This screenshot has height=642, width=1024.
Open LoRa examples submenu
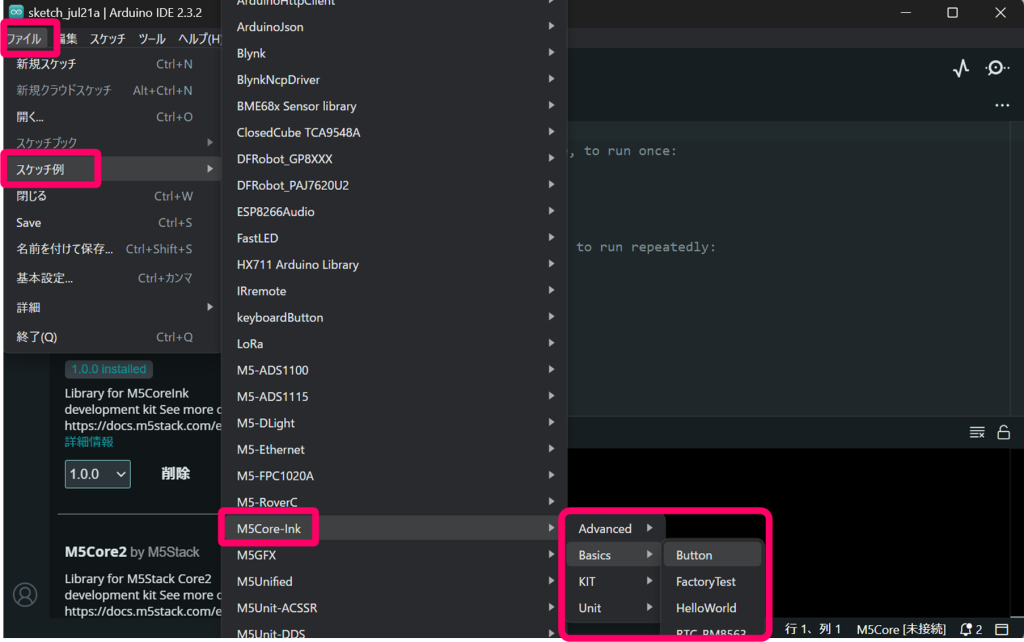click(x=394, y=344)
